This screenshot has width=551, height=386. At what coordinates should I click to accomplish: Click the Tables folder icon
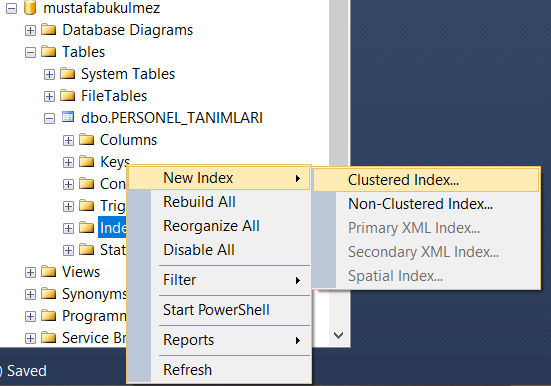pos(48,51)
